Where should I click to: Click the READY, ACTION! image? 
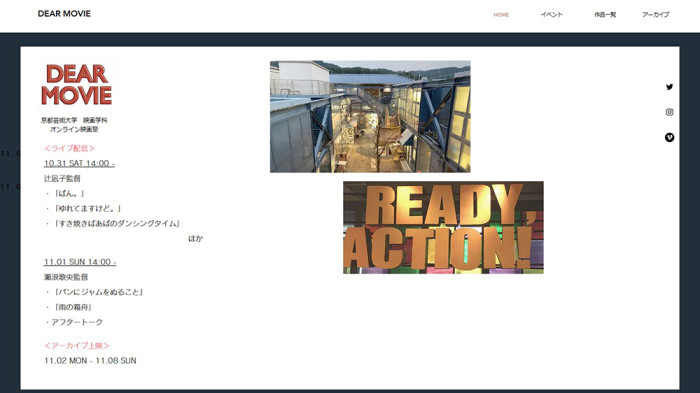tap(443, 227)
